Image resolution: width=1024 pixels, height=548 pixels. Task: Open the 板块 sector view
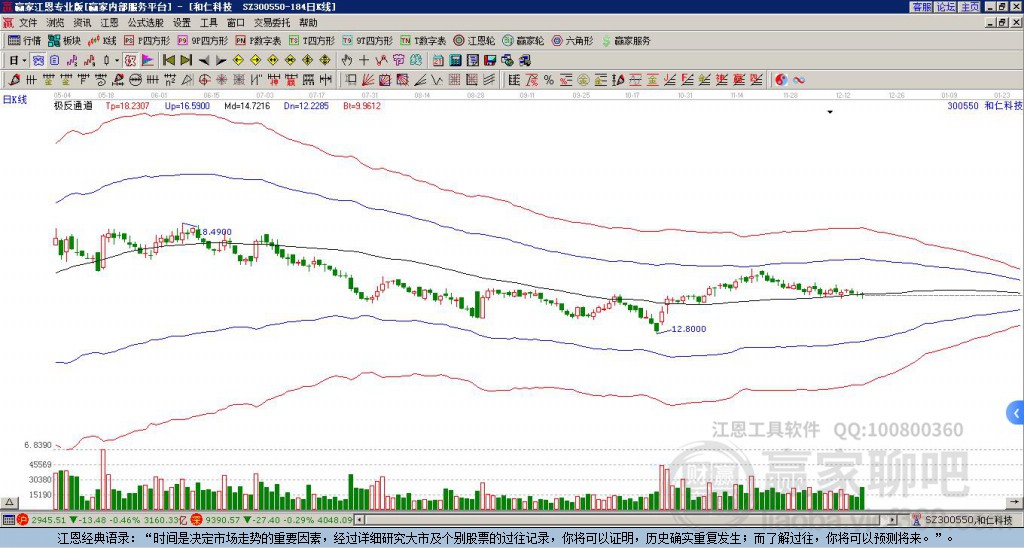coord(64,40)
